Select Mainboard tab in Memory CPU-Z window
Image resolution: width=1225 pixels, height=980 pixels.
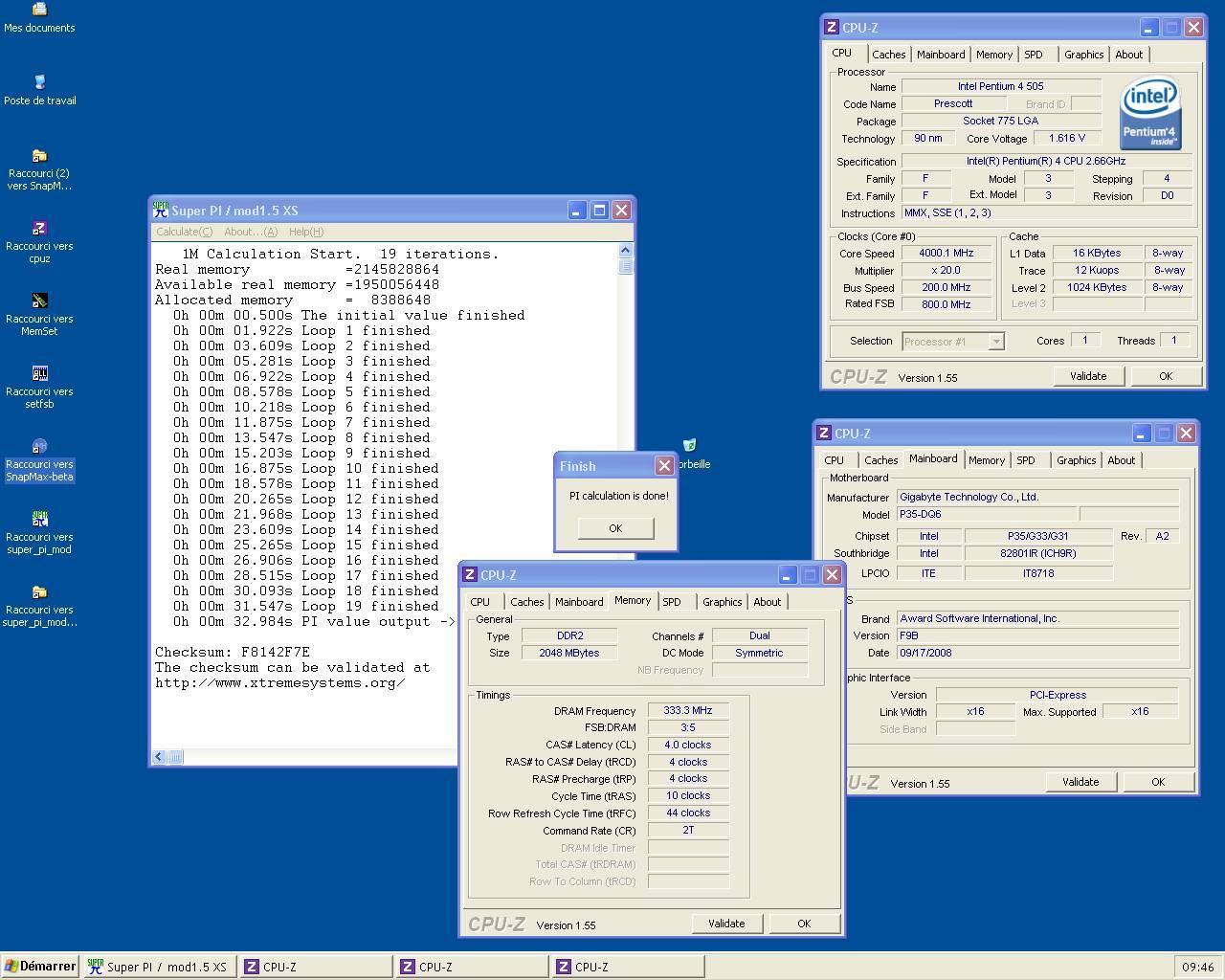pos(579,602)
